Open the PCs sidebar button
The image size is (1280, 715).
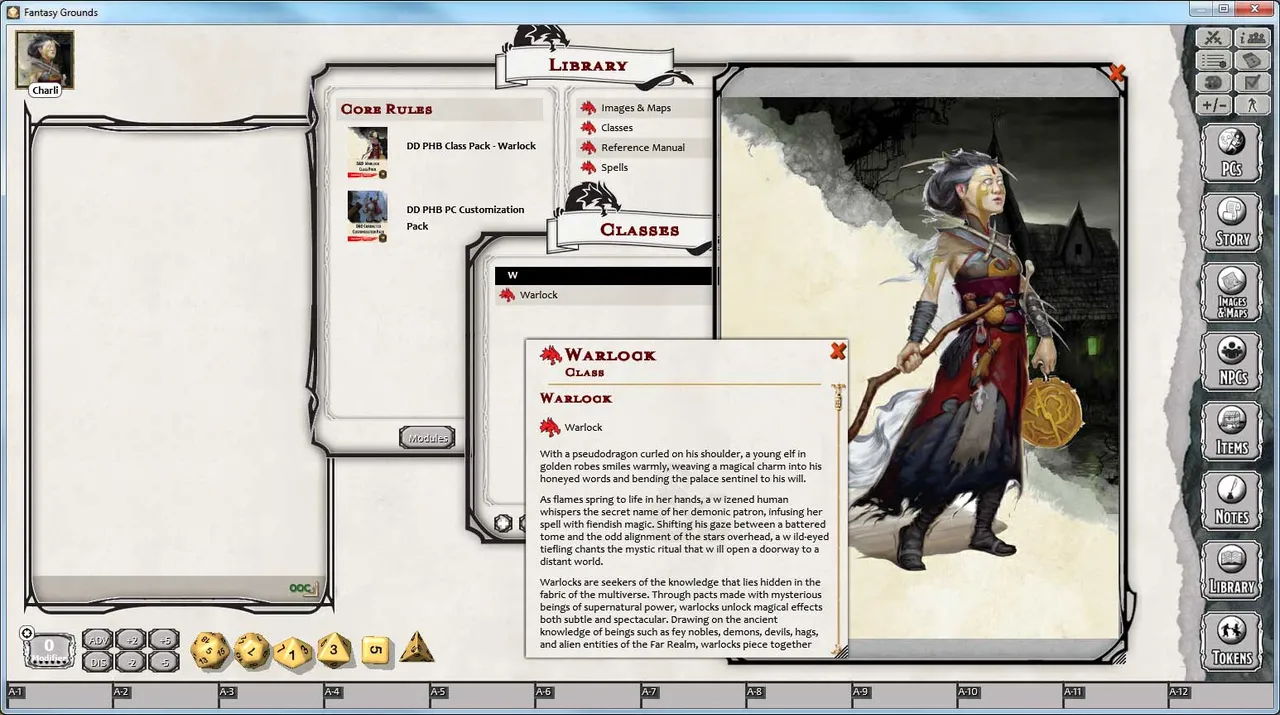[1232, 152]
